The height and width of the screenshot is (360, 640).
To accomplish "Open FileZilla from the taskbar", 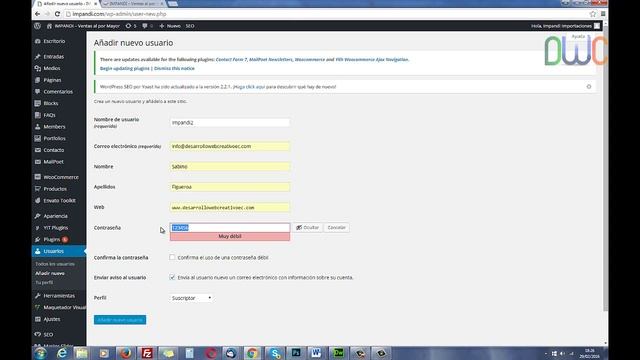I will point(147,353).
